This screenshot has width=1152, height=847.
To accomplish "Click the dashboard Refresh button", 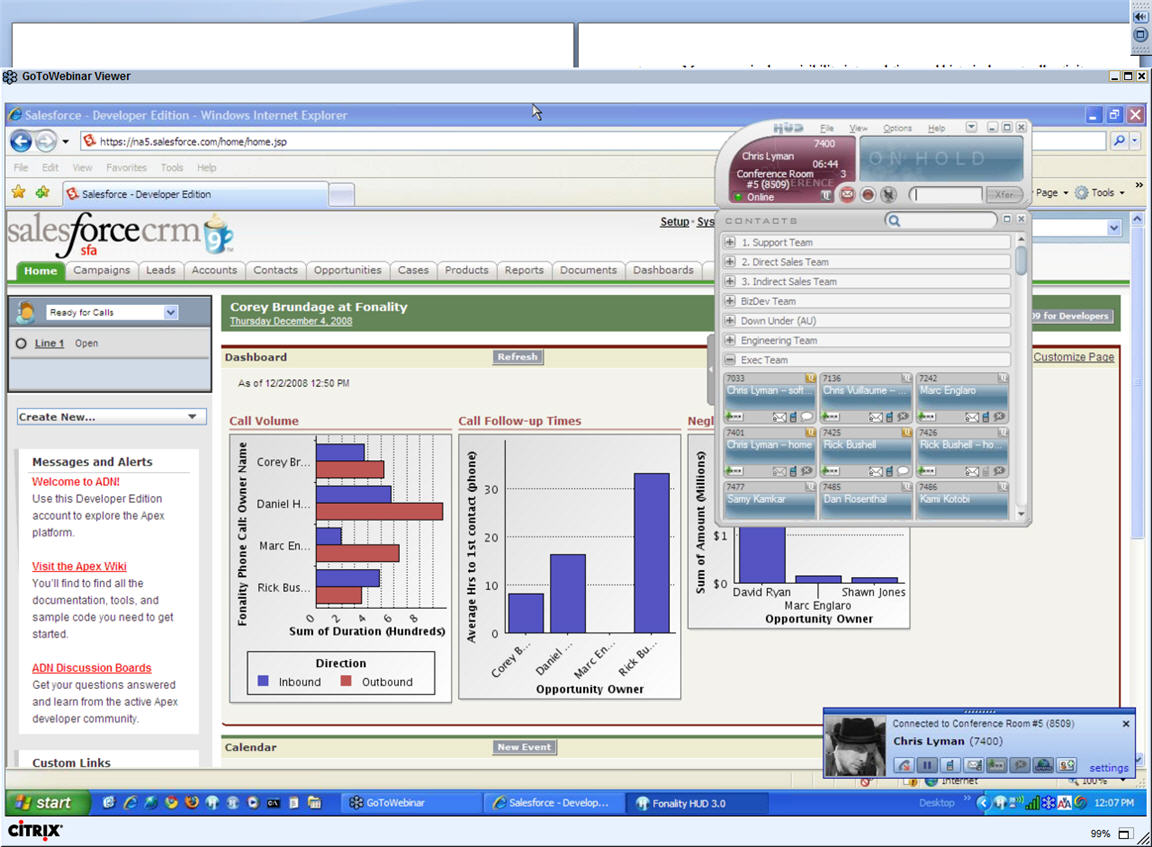I will coord(517,357).
